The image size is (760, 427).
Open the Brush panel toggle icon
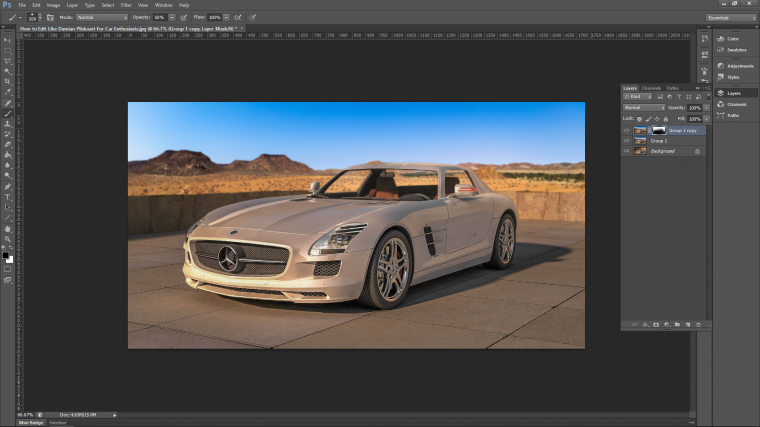[50, 17]
